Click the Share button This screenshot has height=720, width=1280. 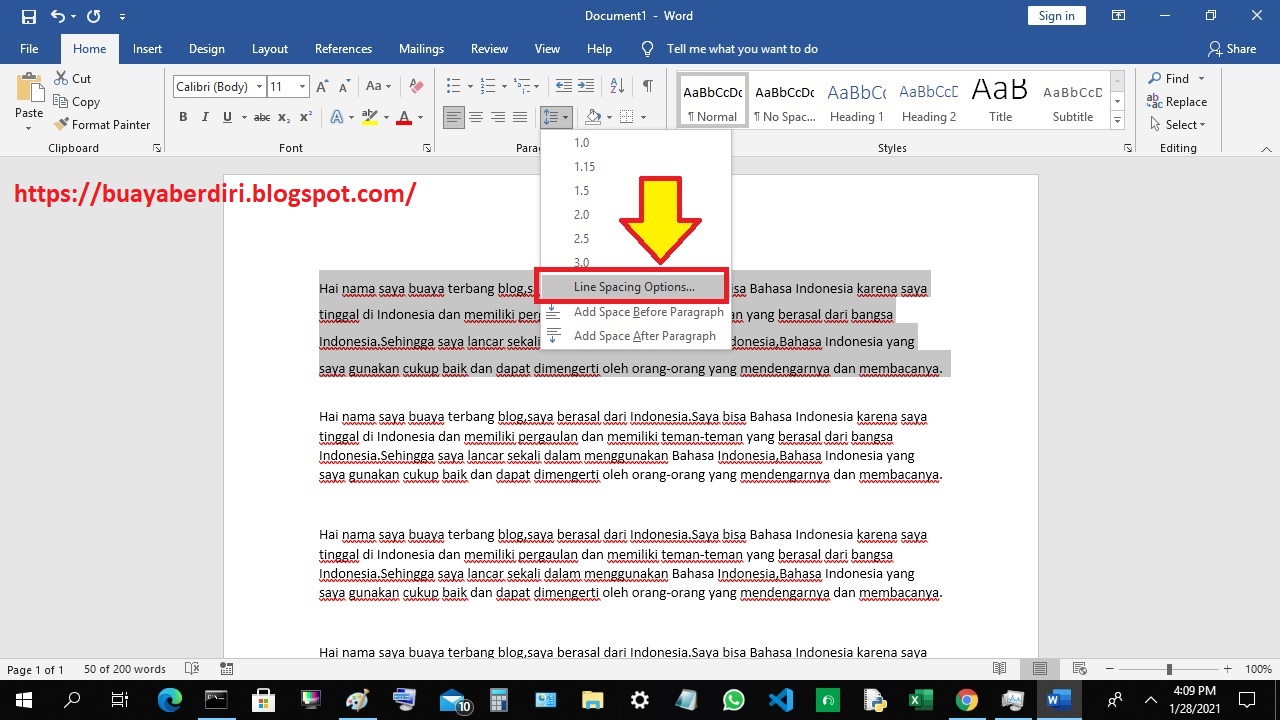tap(1231, 49)
